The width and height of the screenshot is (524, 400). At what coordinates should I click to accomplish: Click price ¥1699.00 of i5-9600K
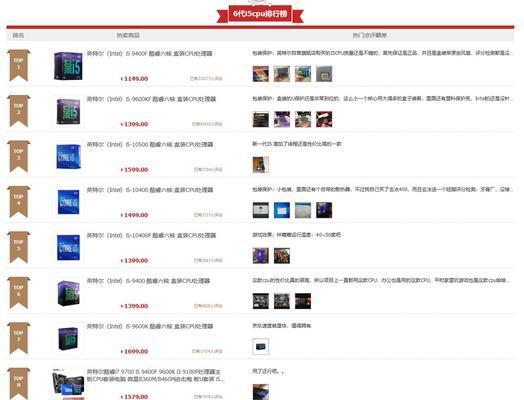coord(134,352)
